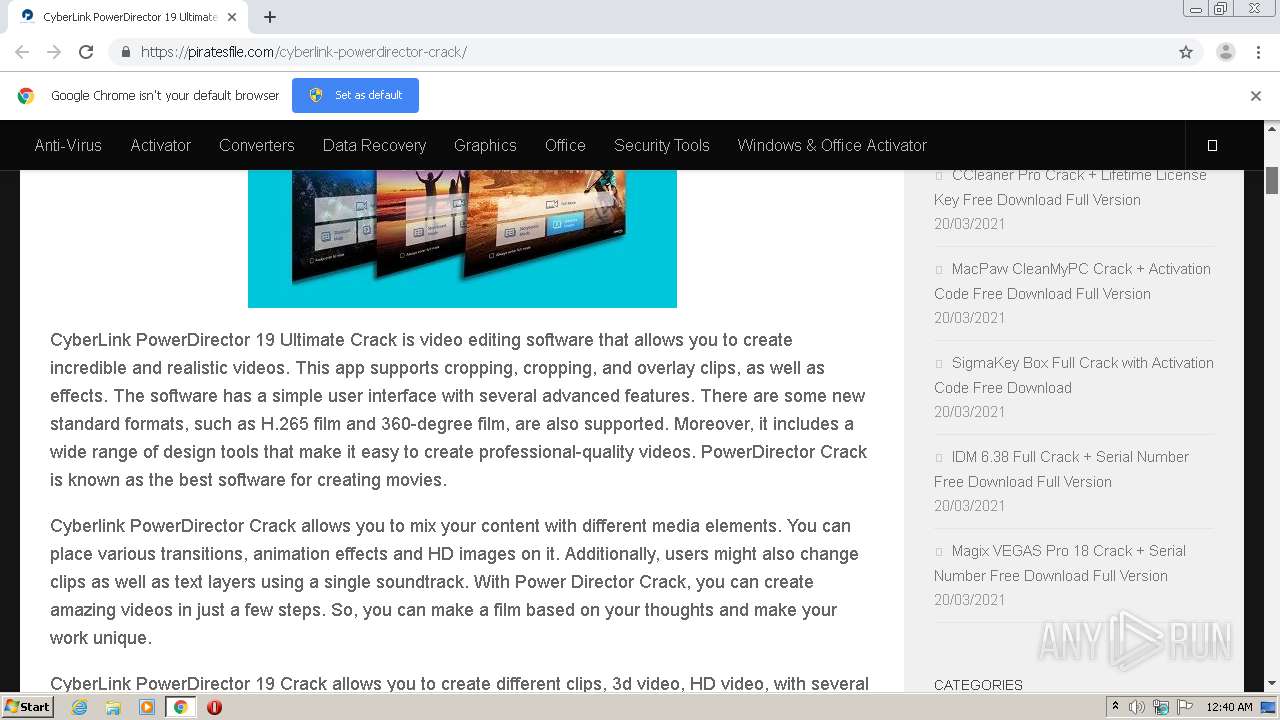Open the IDM 6.38 Full Crack post
The image size is (1280, 720).
(1061, 469)
